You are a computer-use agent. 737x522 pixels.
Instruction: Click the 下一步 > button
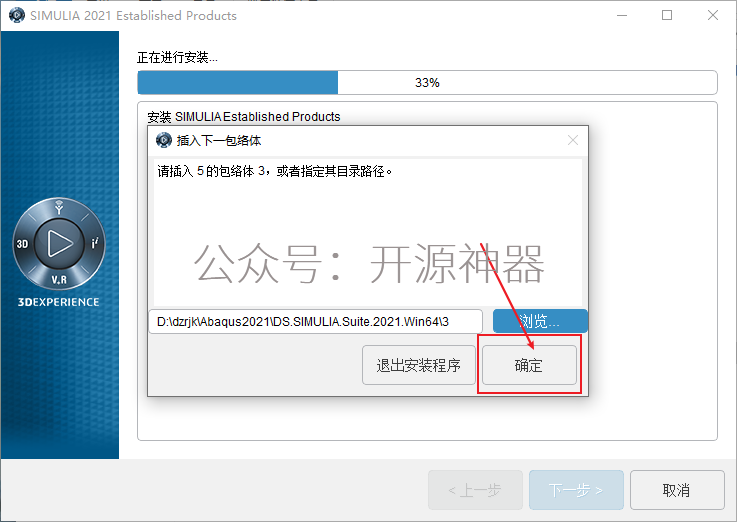pos(576,490)
